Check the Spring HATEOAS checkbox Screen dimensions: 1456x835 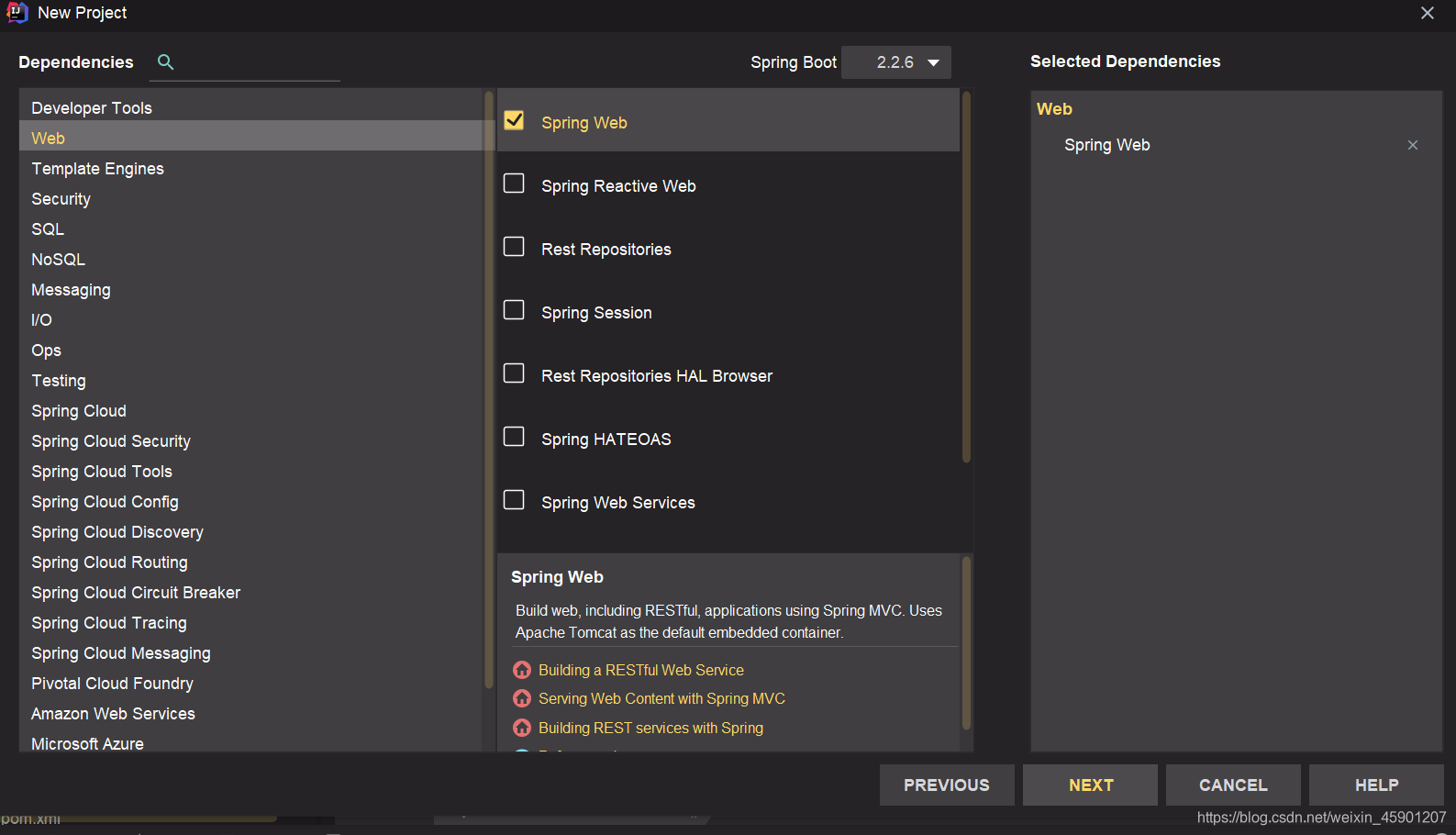515,437
